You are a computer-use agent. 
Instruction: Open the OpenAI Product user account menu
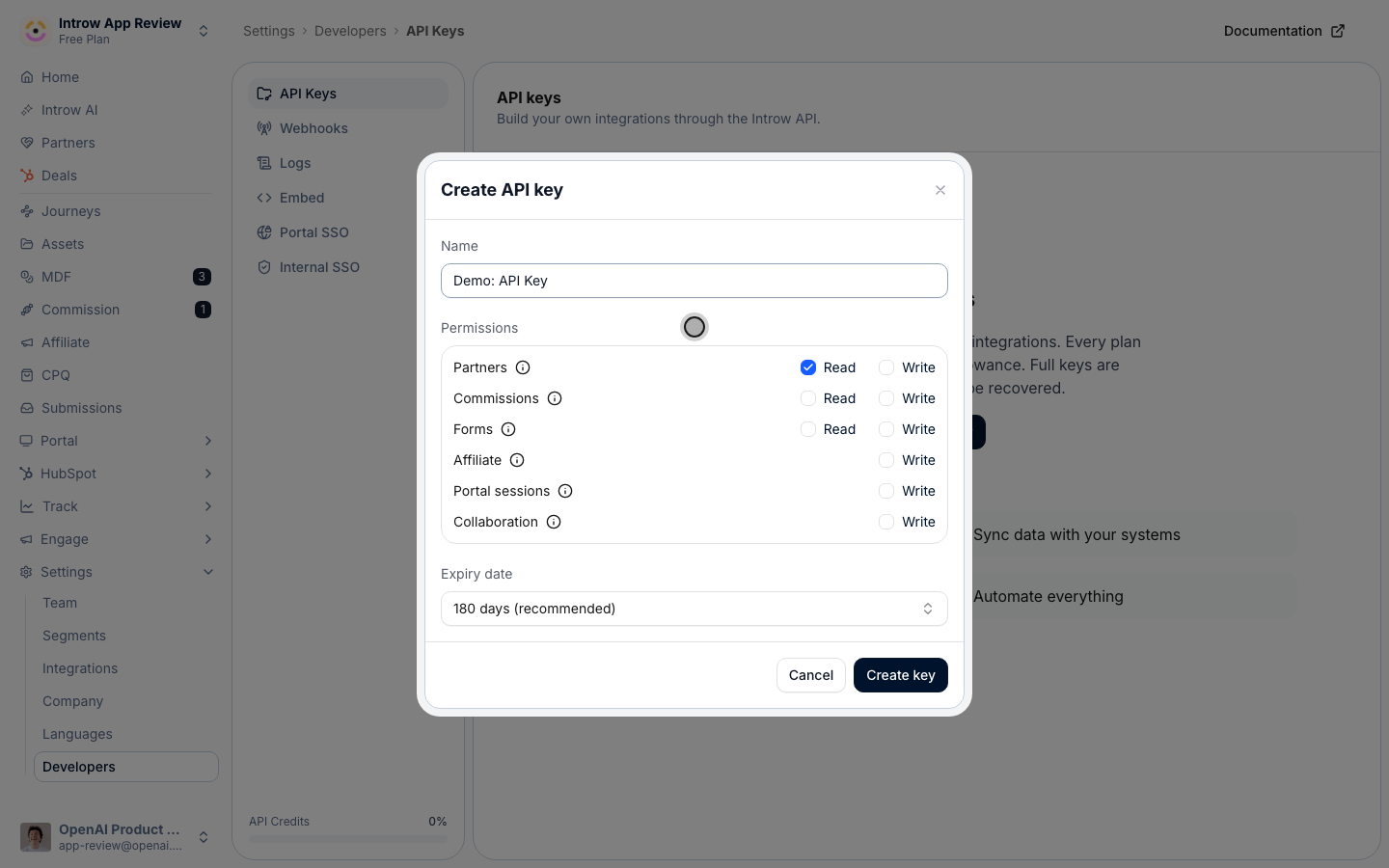click(x=116, y=837)
